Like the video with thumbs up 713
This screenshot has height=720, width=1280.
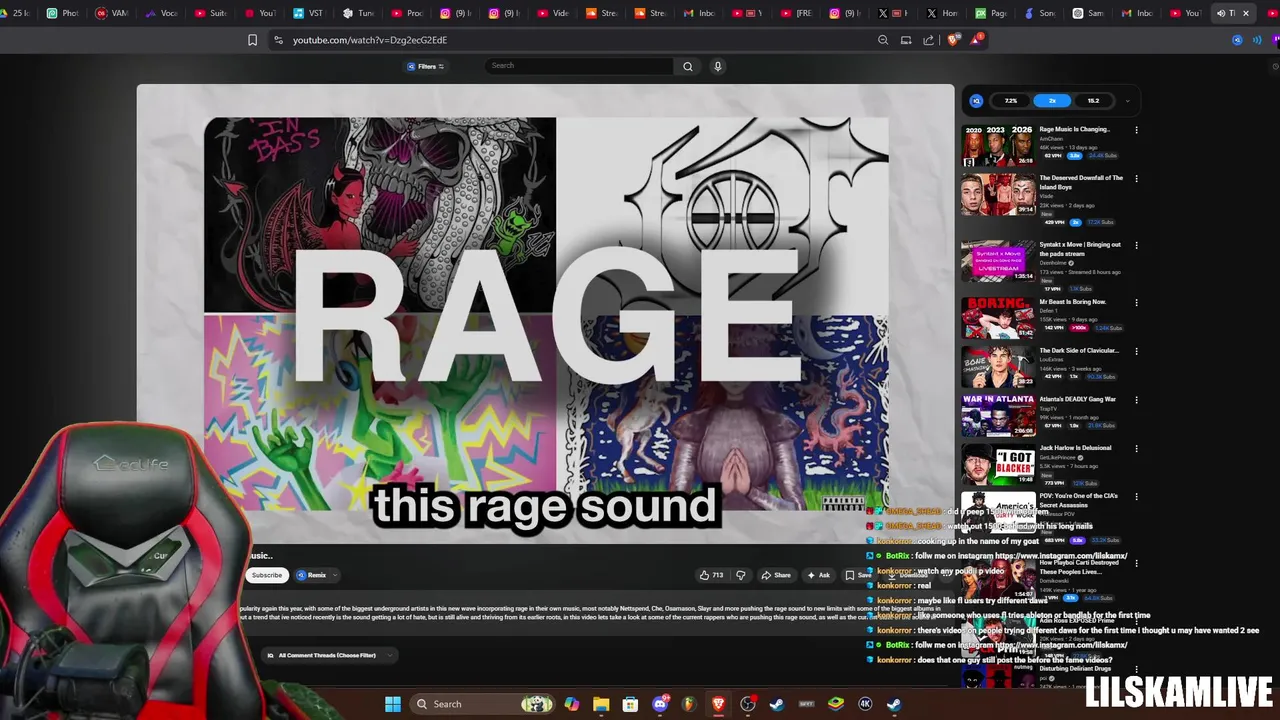coord(711,575)
